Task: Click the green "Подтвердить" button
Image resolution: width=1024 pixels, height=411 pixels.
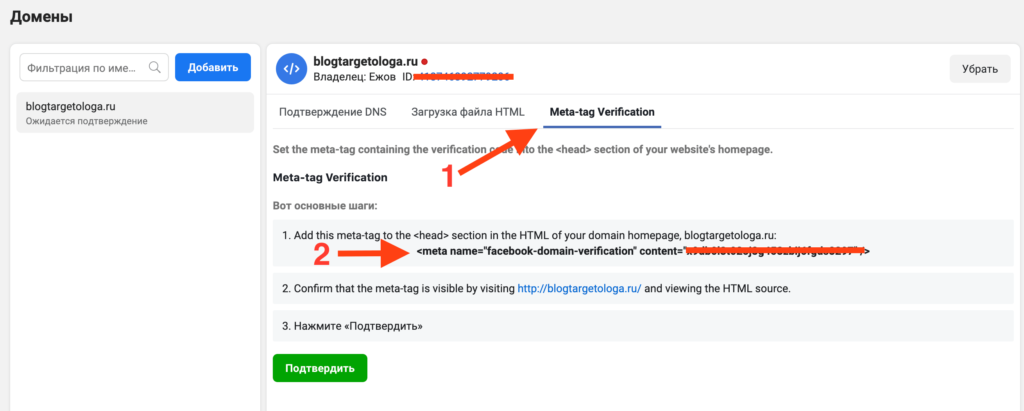Action: coord(320,368)
